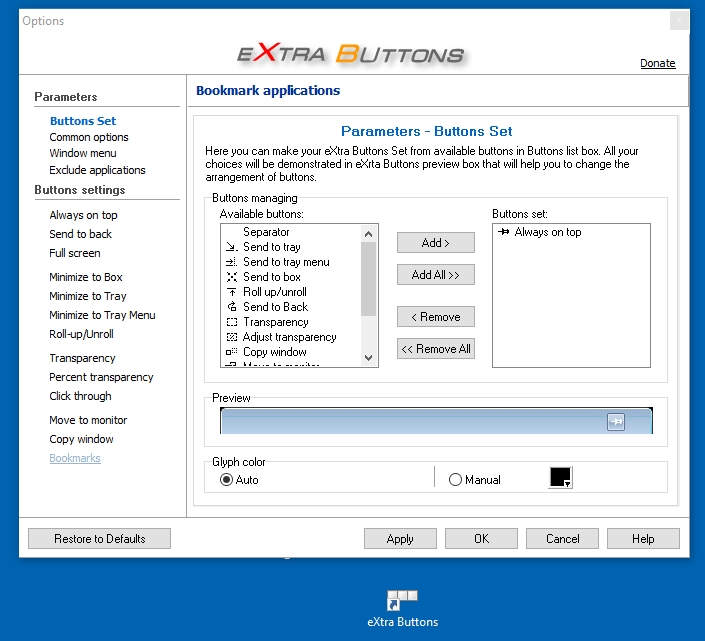This screenshot has height=641, width=705.
Task: Open Exclude applications page
Action: (x=98, y=170)
